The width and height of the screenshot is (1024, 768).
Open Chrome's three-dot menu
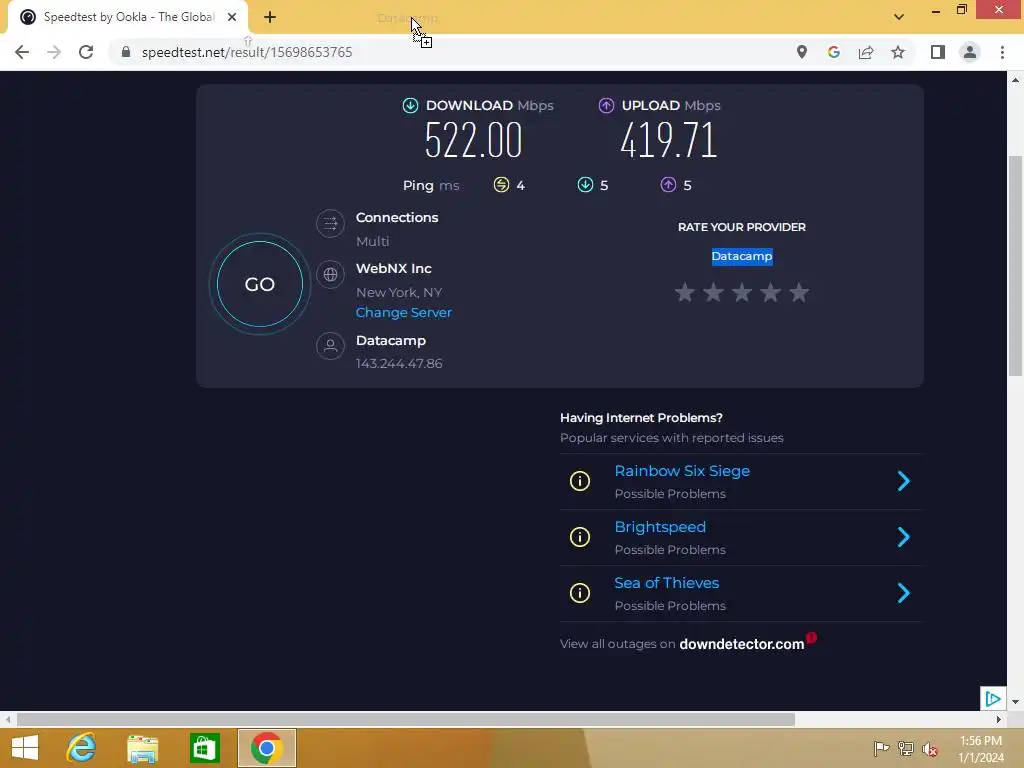click(1002, 52)
